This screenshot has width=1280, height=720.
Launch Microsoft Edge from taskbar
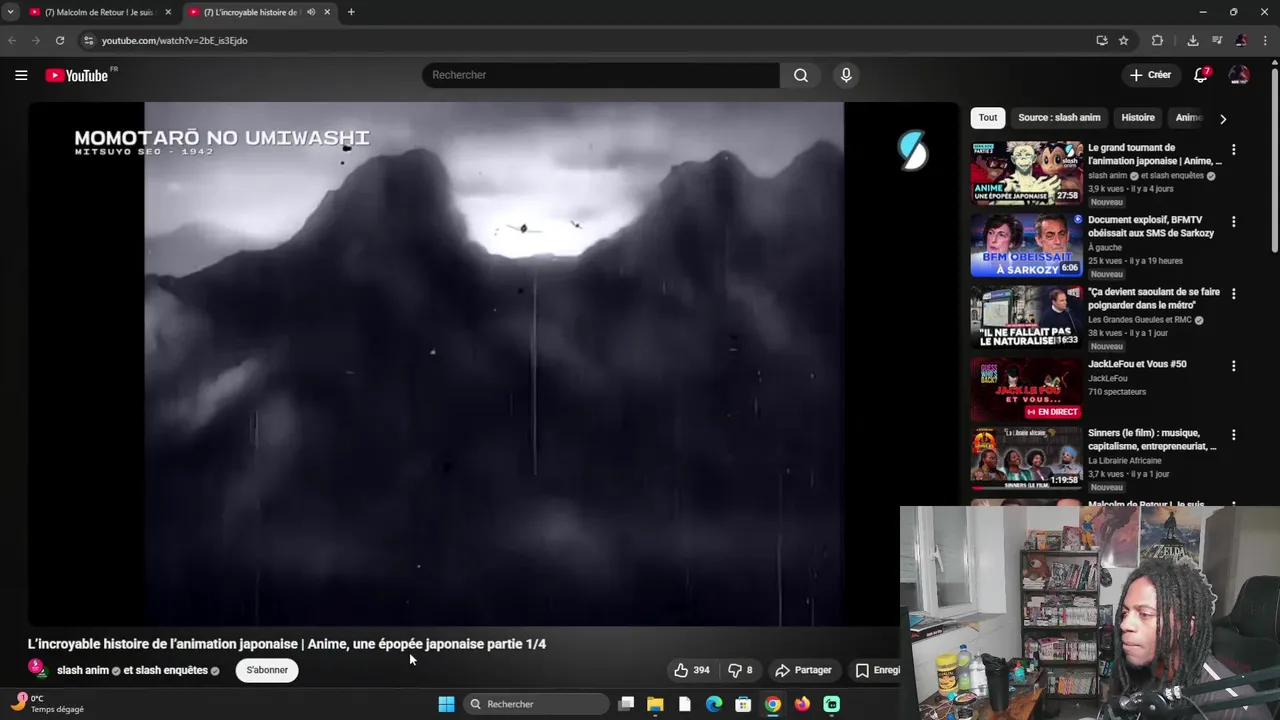point(714,704)
